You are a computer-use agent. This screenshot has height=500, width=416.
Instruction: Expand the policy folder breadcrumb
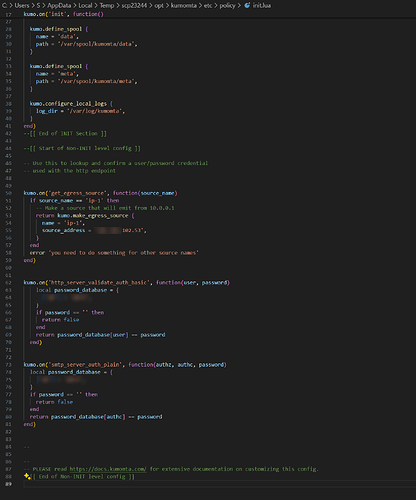[227, 5]
